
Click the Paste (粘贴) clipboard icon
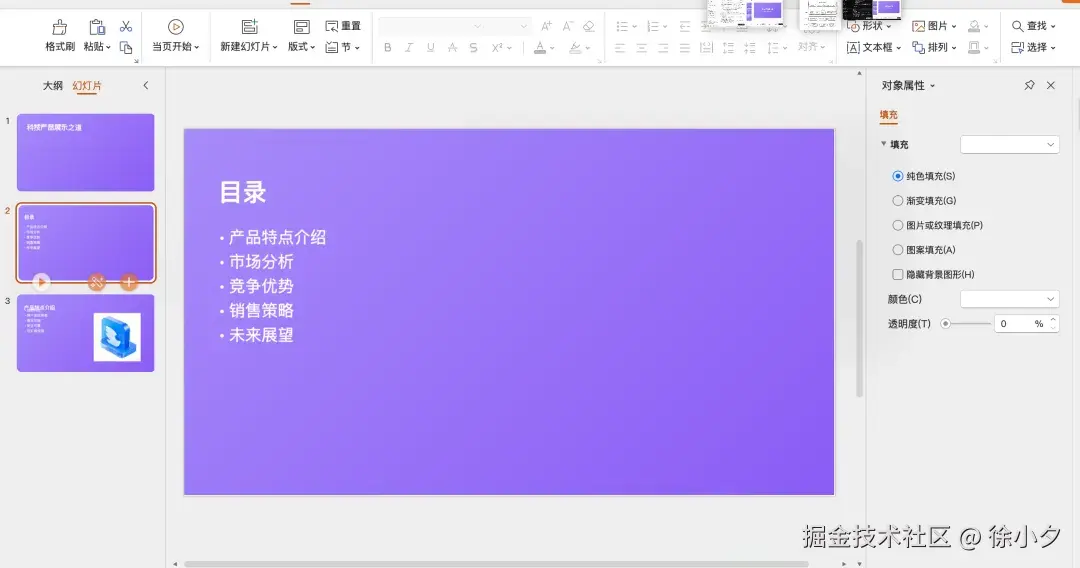coord(96,28)
